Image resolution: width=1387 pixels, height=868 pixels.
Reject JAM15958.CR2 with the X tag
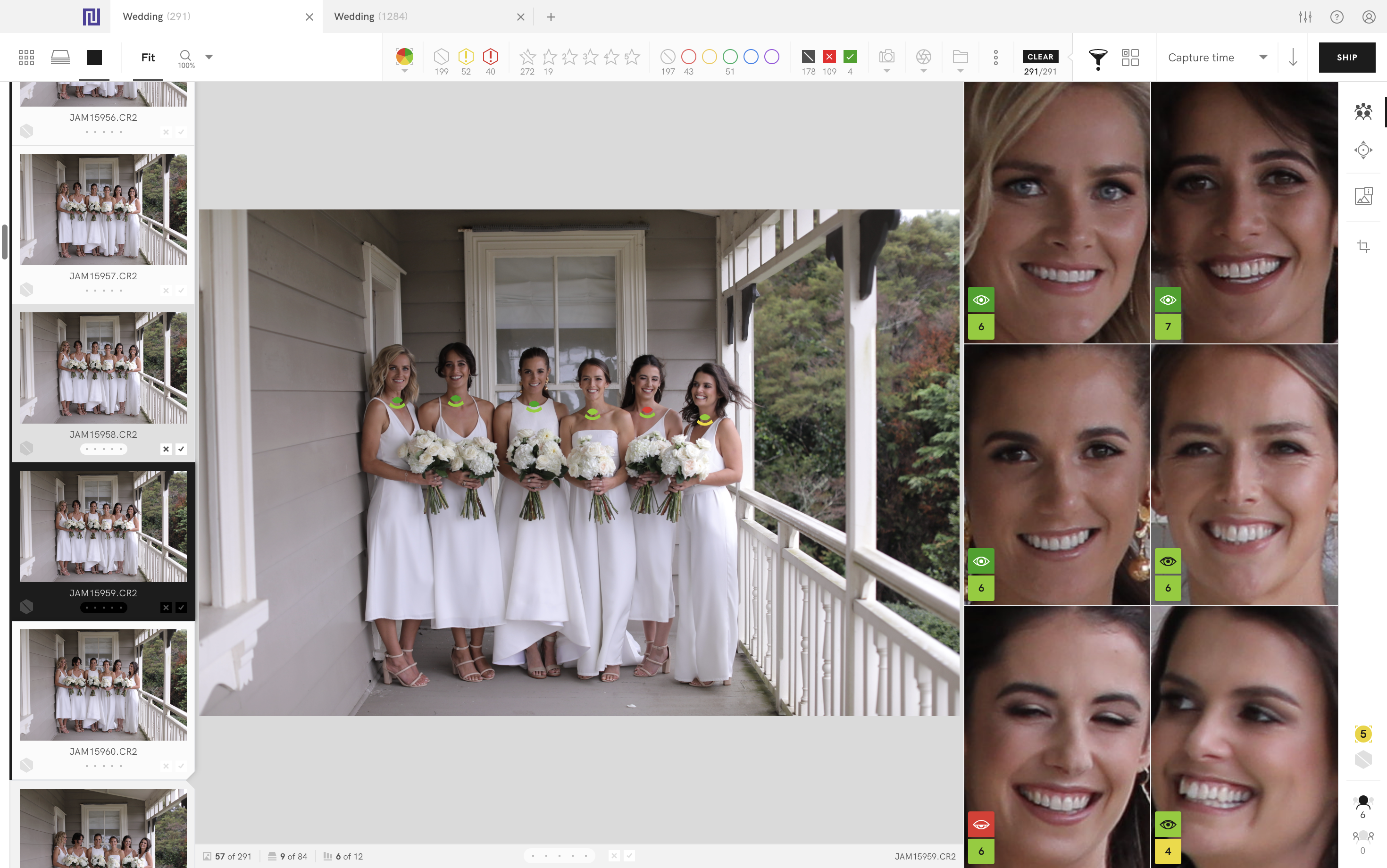166,449
